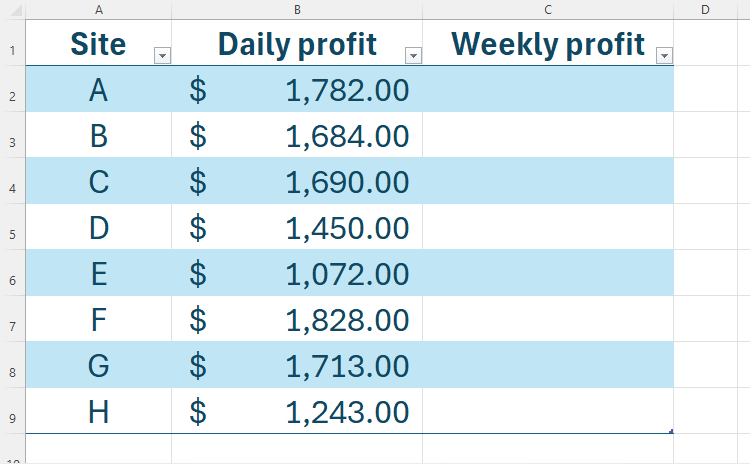Click the 1,243.00 daily profit cell
This screenshot has height=464, width=750.
pos(297,411)
